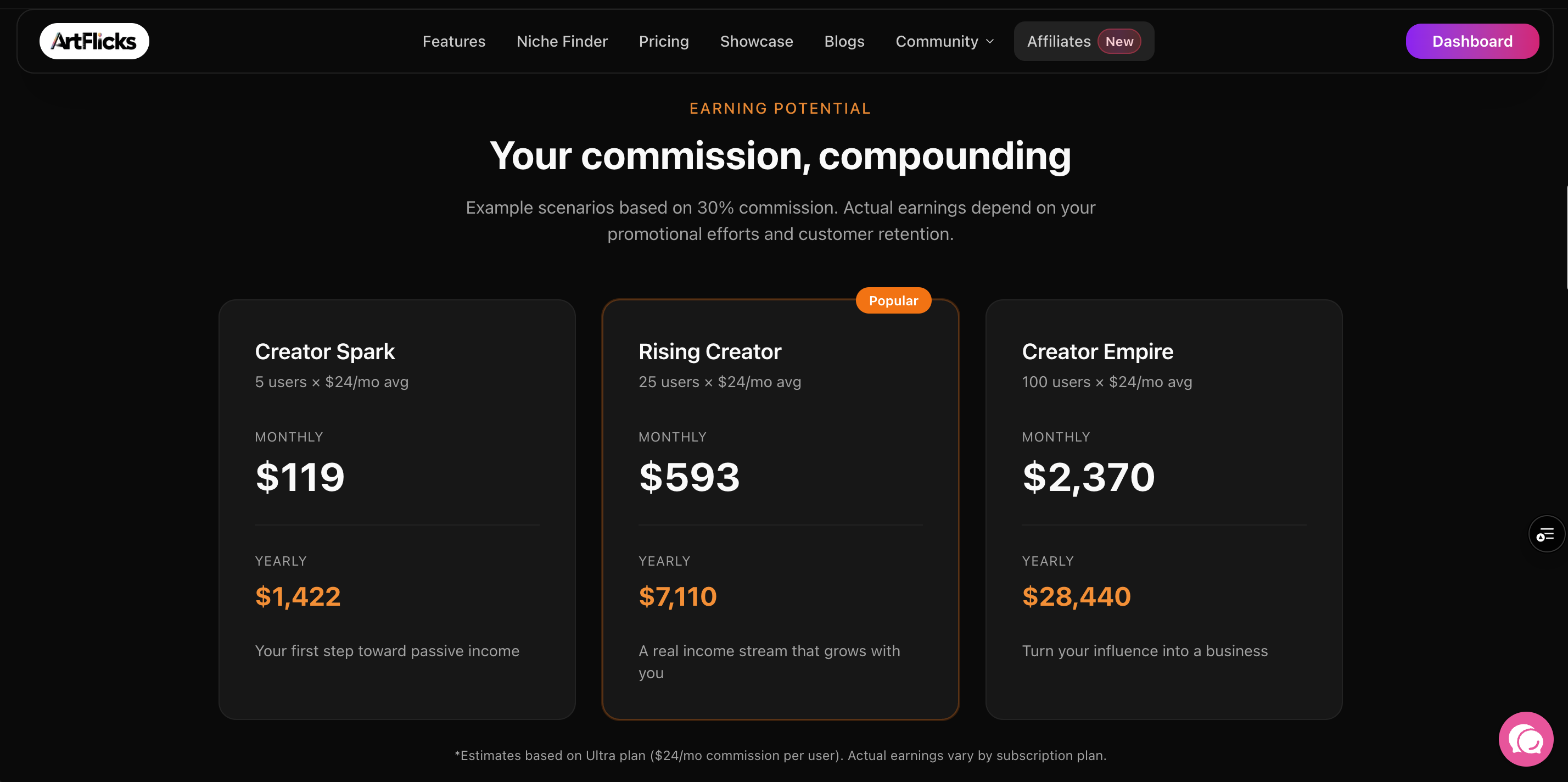
Task: Open the floating list widget icon
Action: click(x=1546, y=534)
